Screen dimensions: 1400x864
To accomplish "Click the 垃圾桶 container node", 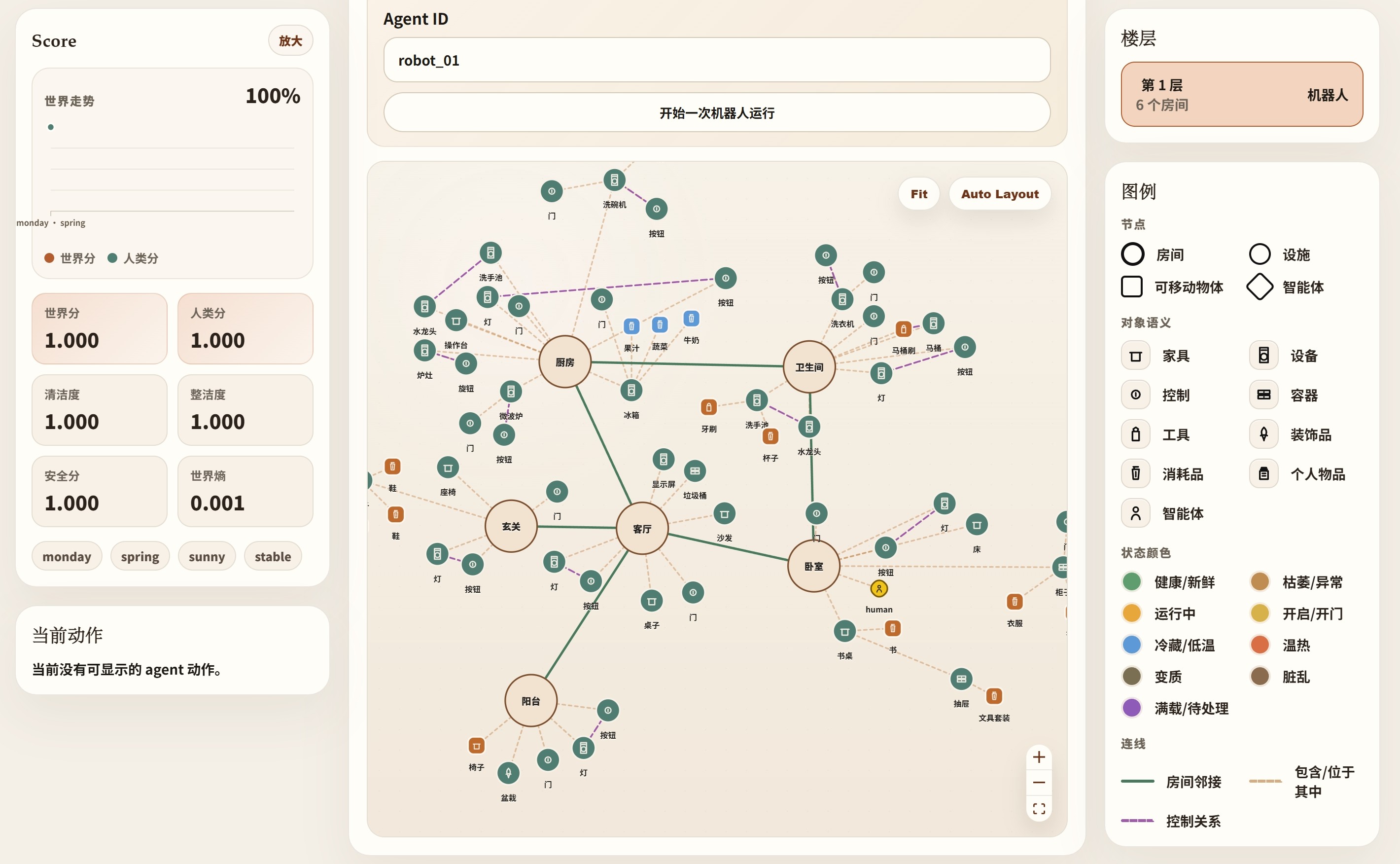I will tap(695, 471).
